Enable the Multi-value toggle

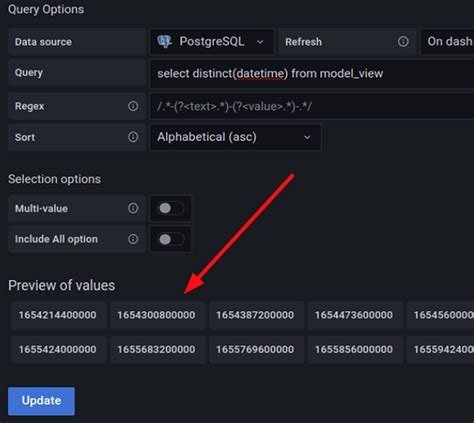click(x=171, y=208)
